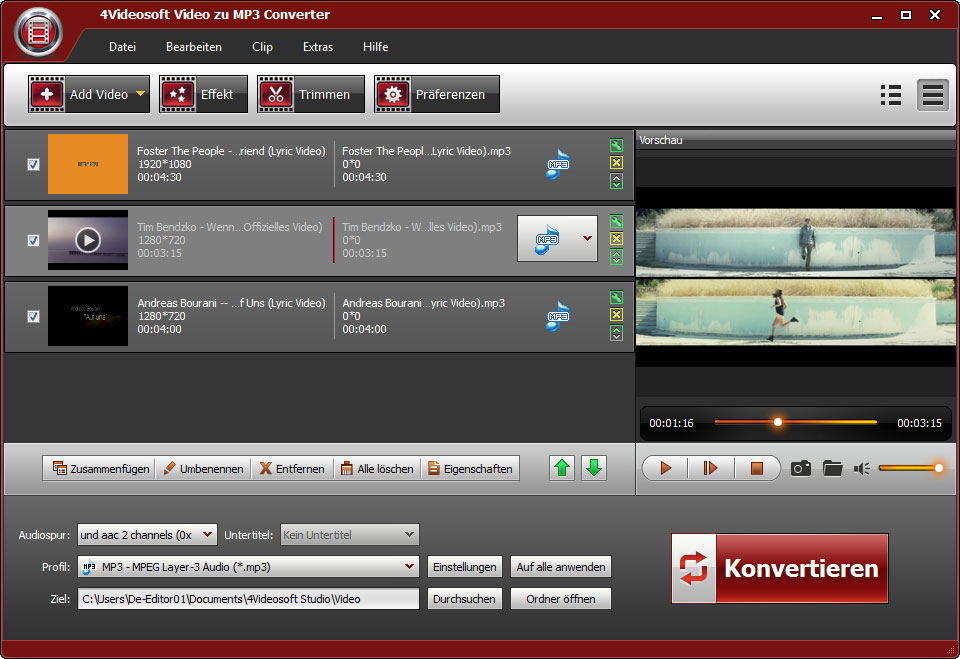Open the Untertitel dropdown

coord(410,535)
